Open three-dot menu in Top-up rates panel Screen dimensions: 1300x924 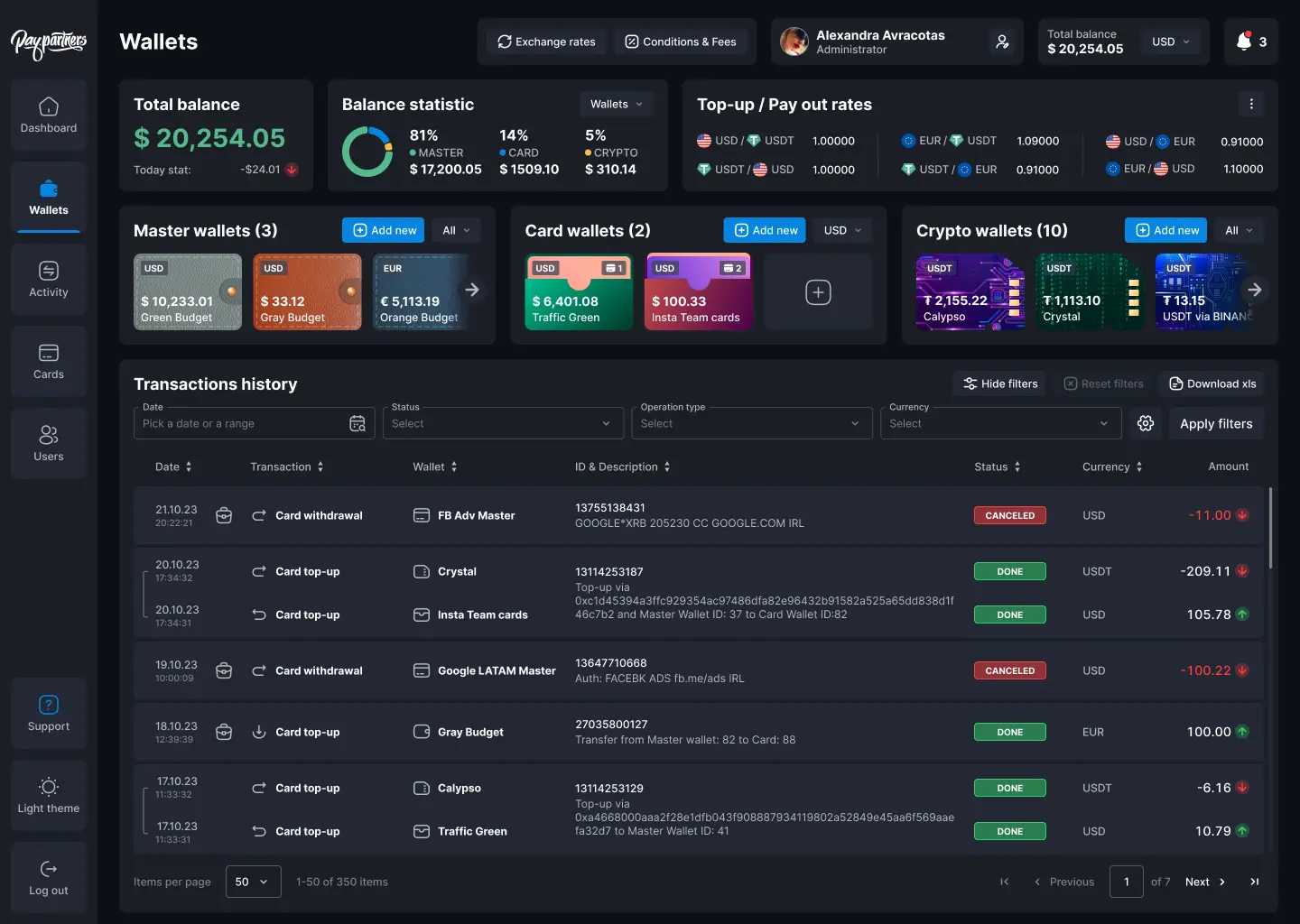point(1250,104)
